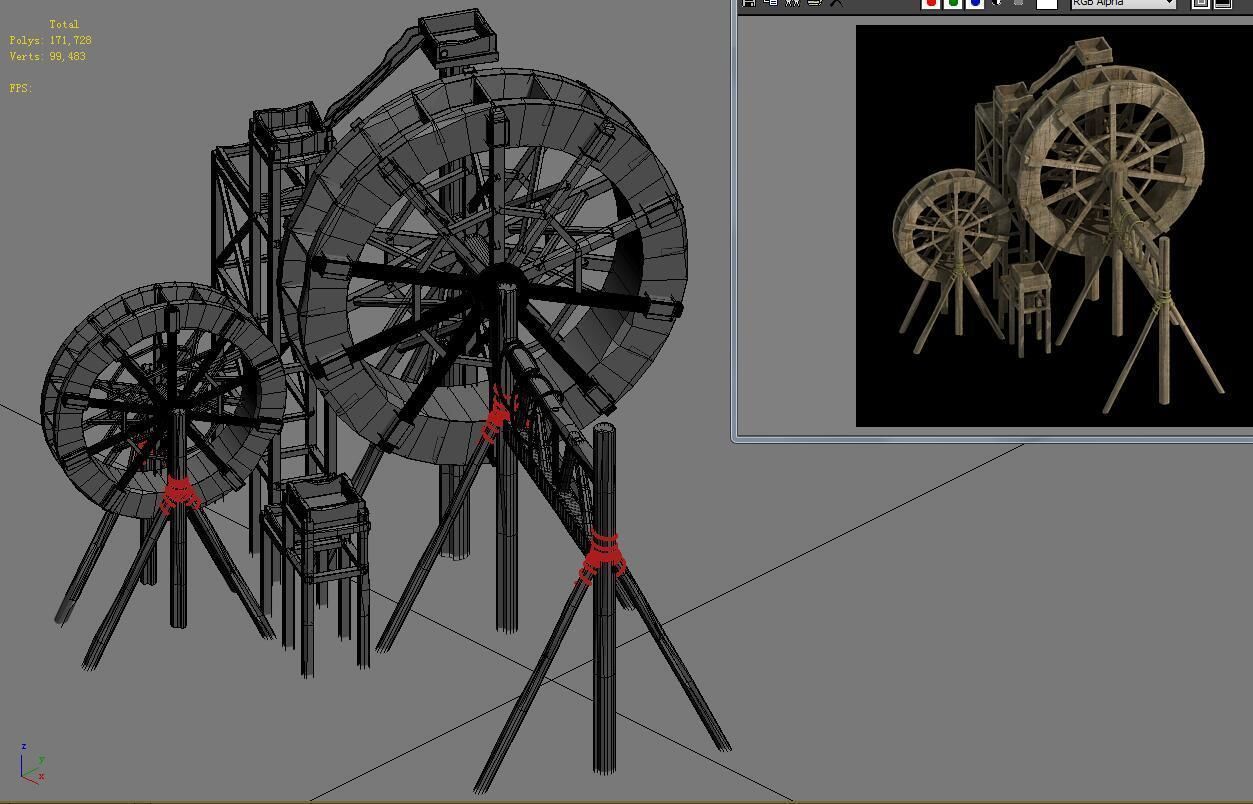
Task: Click the XYZ axis gizmo in viewport
Action: 31,763
